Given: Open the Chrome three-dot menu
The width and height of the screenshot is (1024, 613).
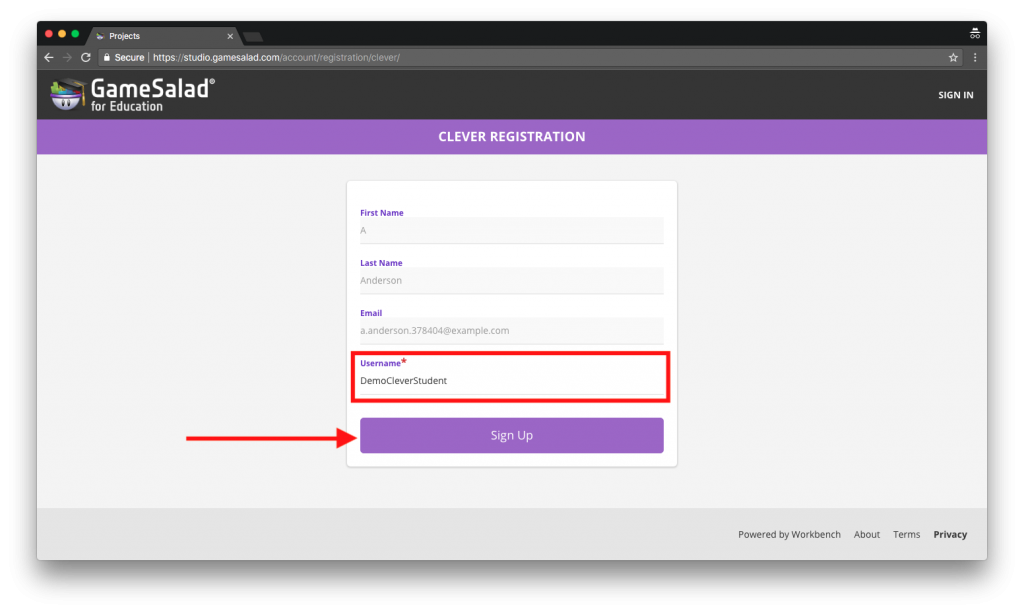Looking at the screenshot, I should (x=975, y=57).
